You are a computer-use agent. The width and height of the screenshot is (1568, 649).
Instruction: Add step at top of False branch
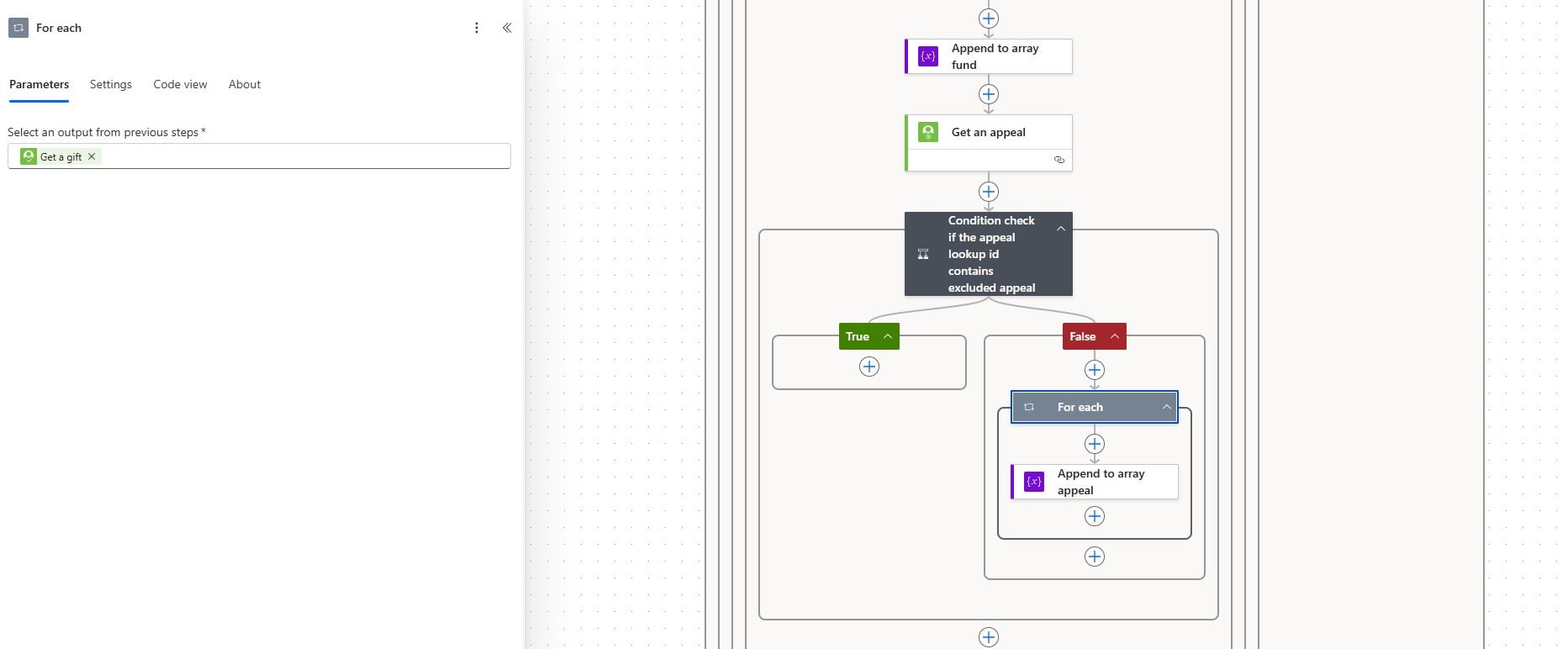click(x=1095, y=370)
